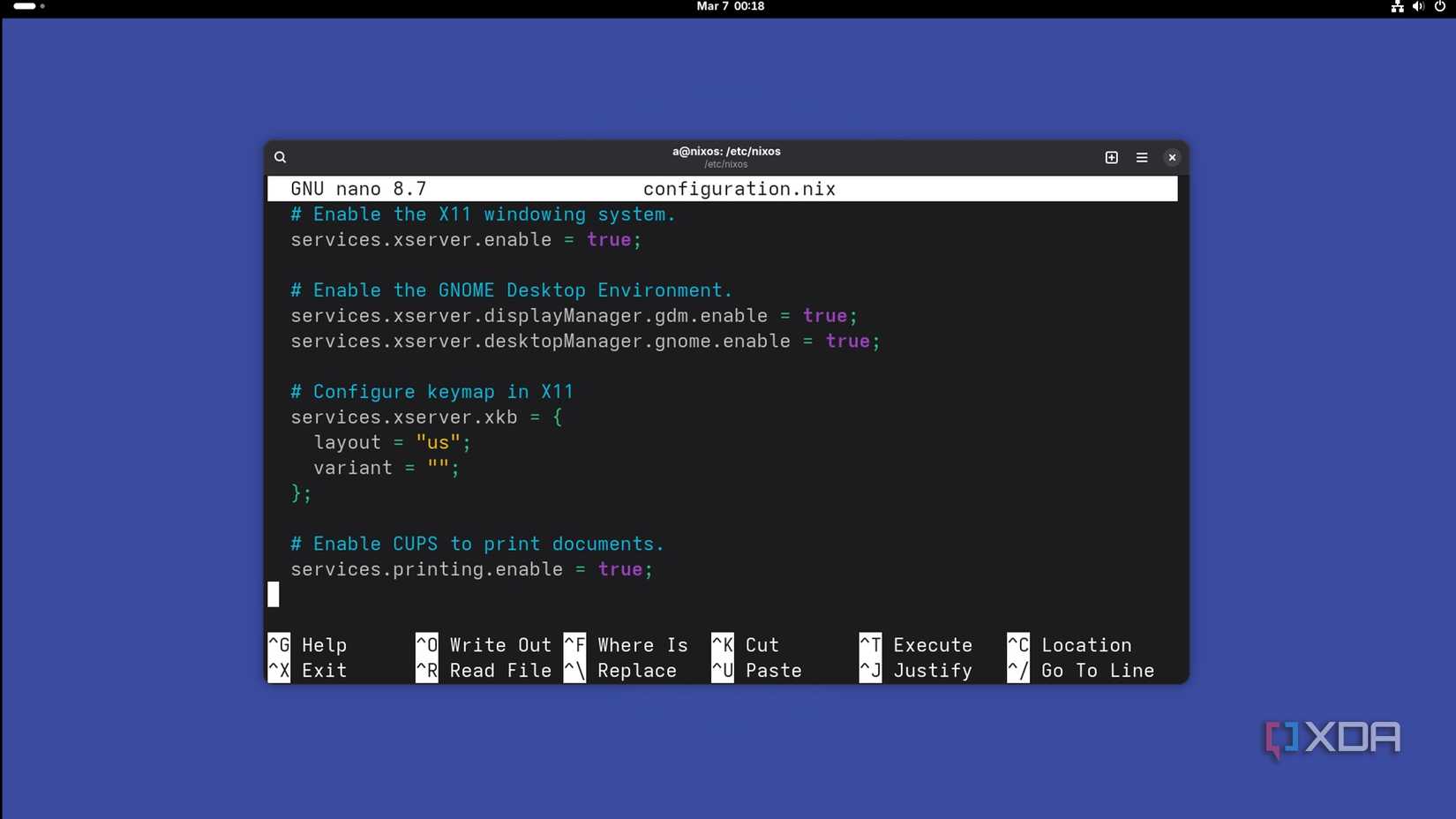Viewport: 1456px width, 819px height.
Task: Click the ^K Cut shortcut
Action: point(746,645)
